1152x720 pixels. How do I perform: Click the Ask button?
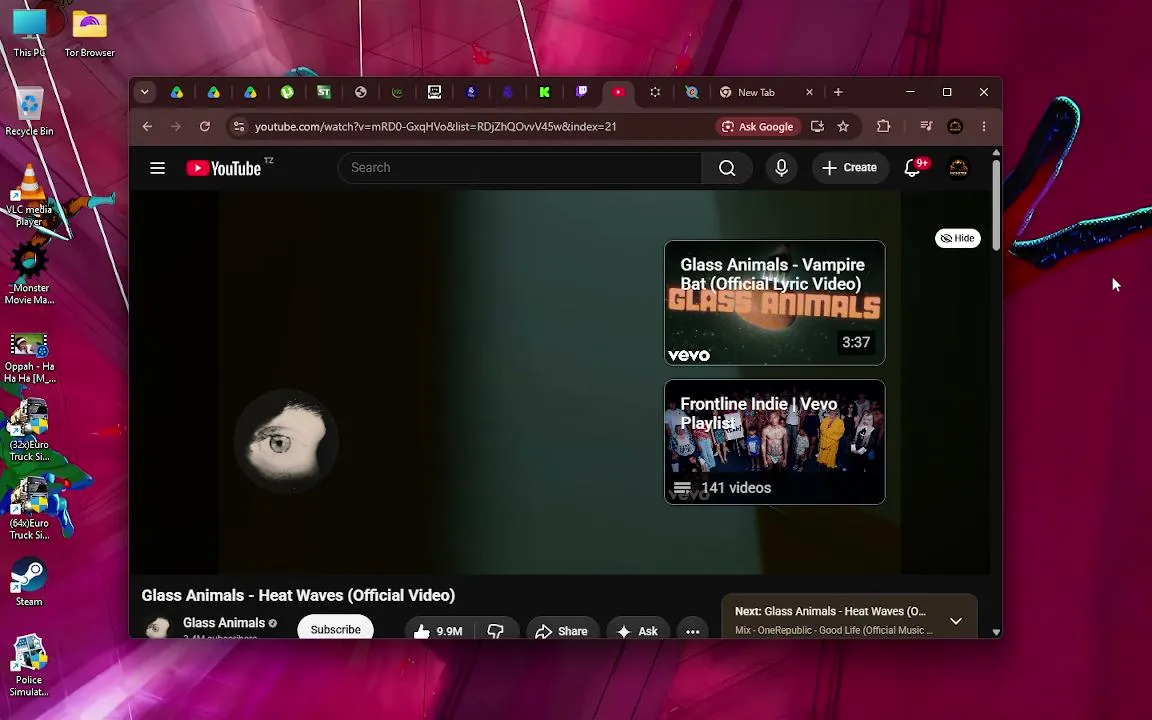[x=638, y=631]
